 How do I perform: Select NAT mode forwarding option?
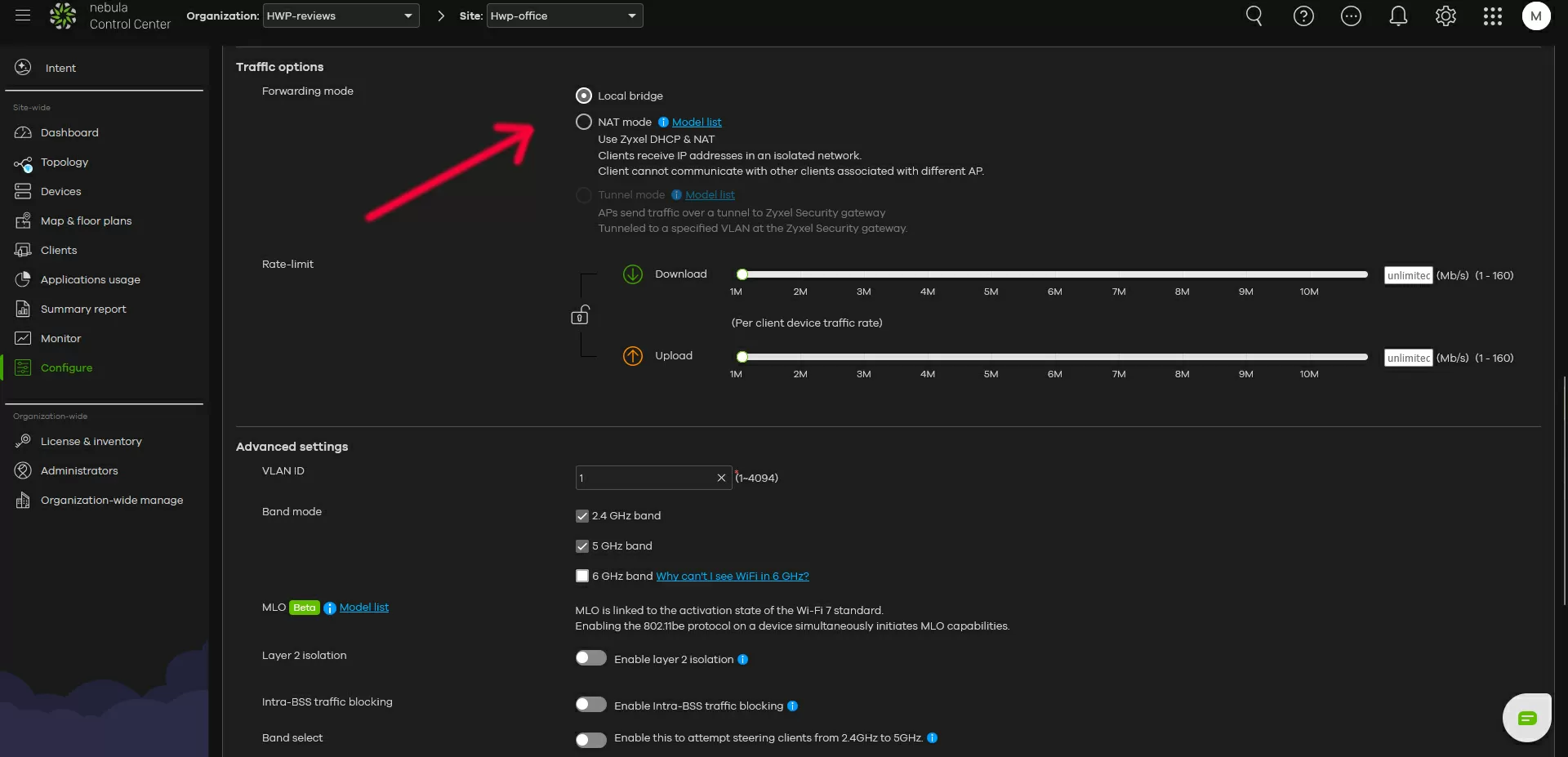(x=584, y=122)
